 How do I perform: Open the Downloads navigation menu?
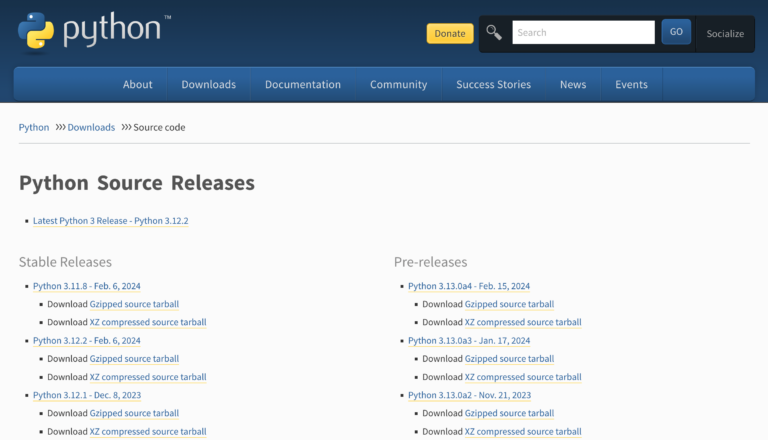(x=209, y=84)
